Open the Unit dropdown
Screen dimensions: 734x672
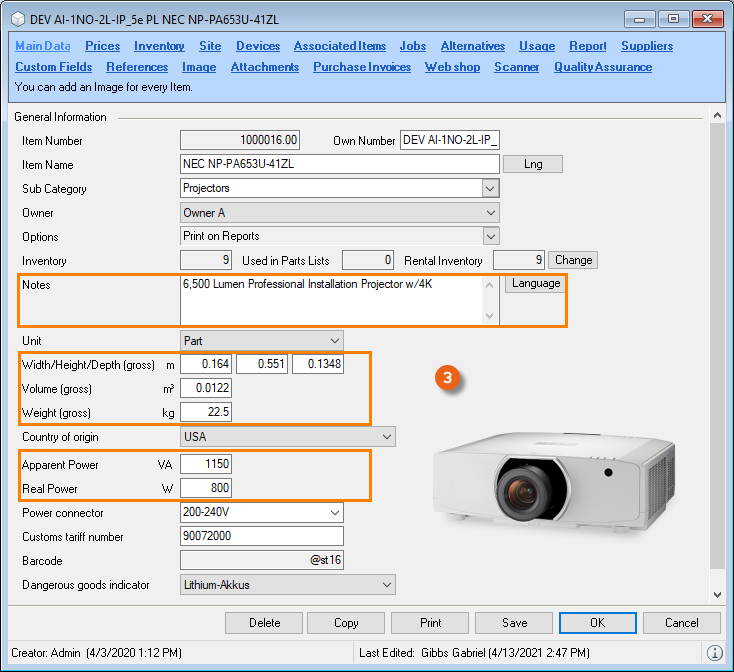point(334,341)
